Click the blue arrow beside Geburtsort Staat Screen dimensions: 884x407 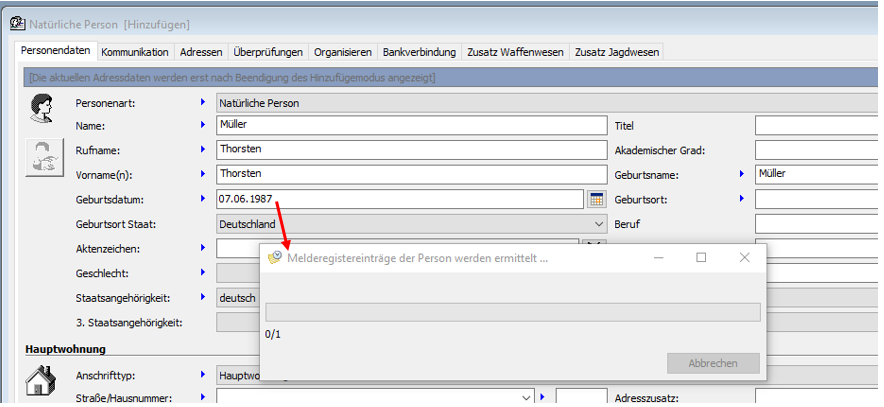pyautogui.click(x=202, y=223)
